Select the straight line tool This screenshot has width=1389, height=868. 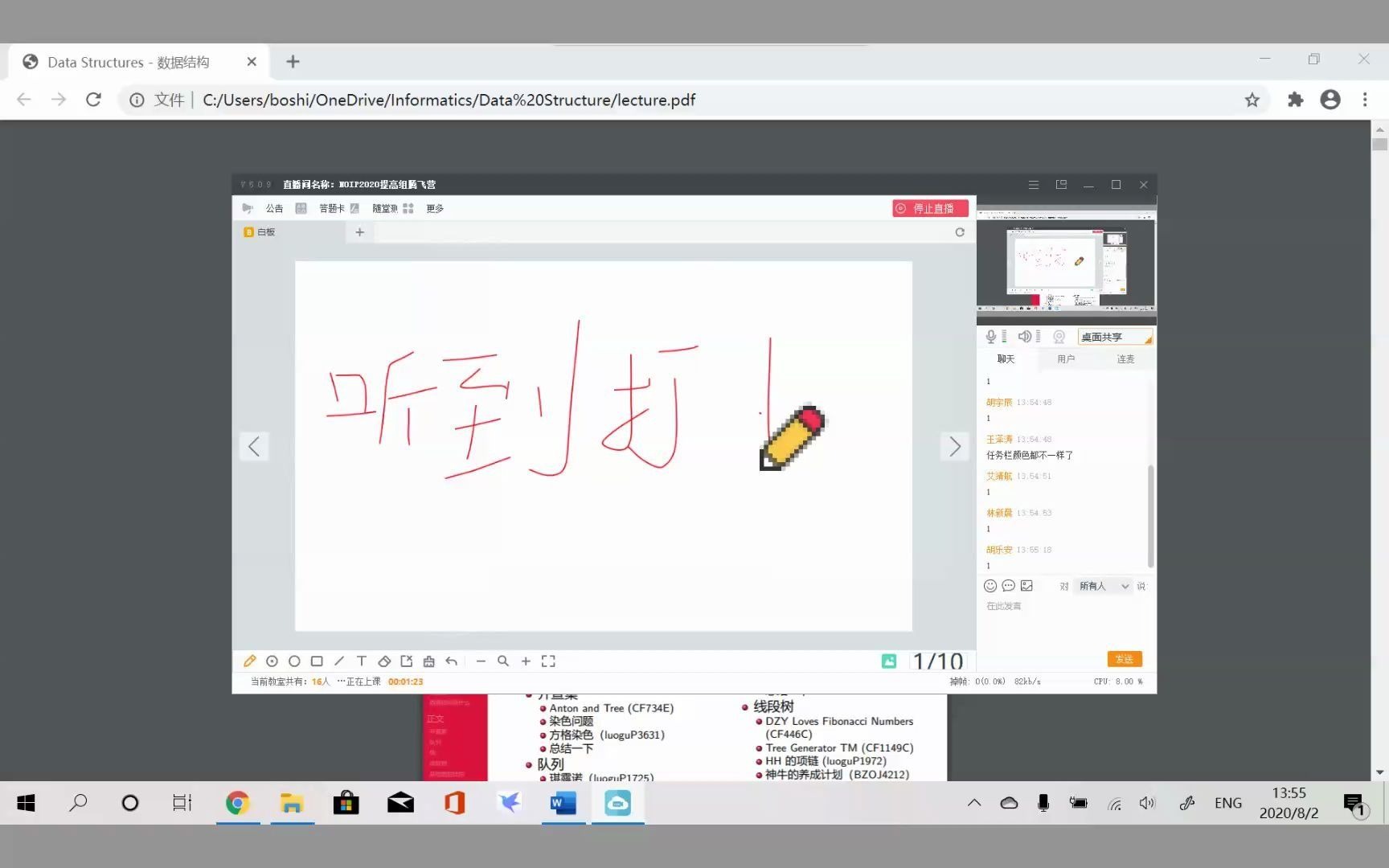click(x=339, y=661)
